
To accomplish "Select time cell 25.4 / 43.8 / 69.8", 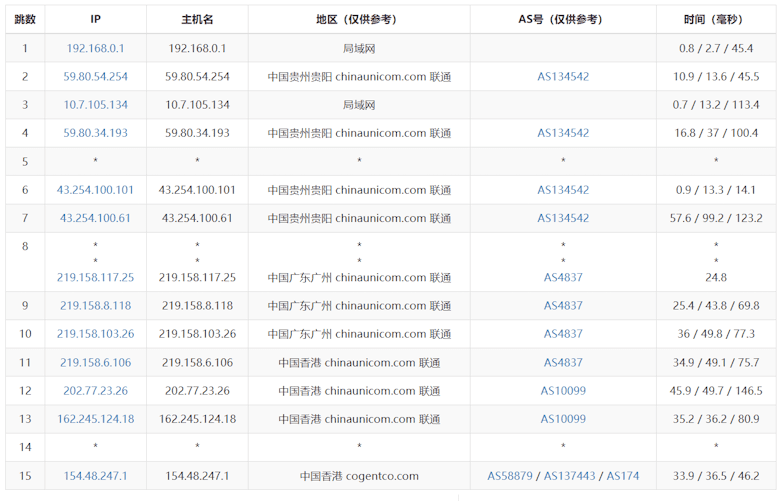I will [716, 305].
